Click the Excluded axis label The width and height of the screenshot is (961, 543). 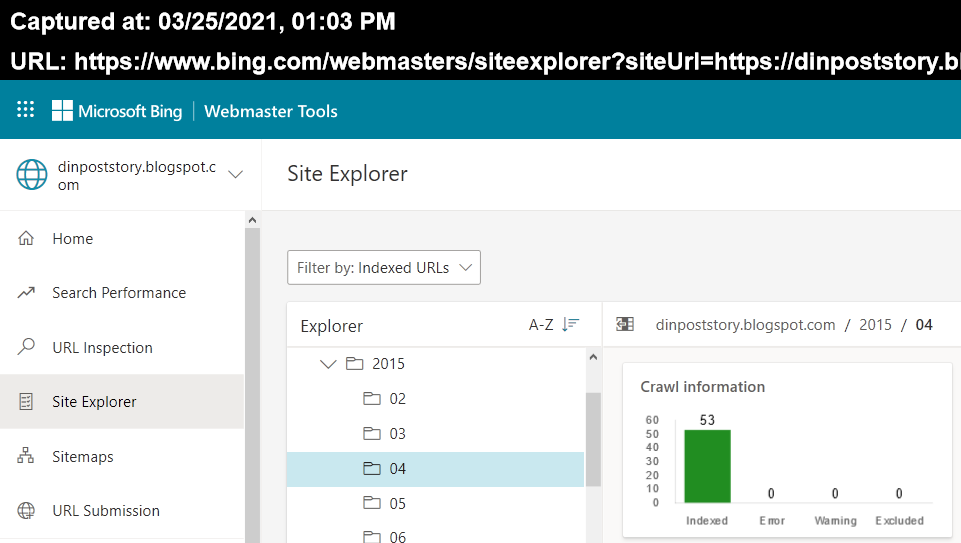(899, 520)
